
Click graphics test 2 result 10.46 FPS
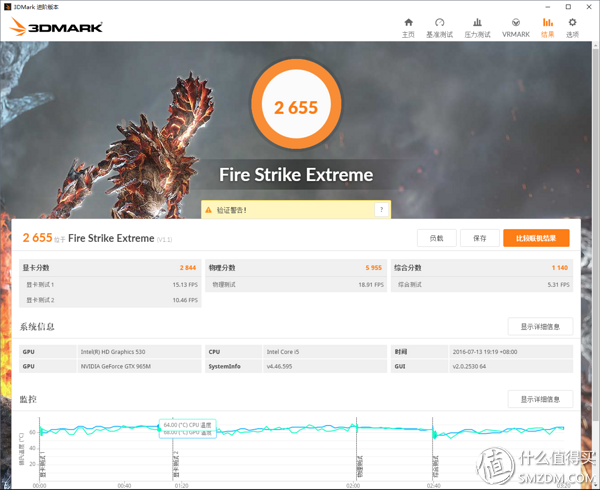click(x=185, y=300)
